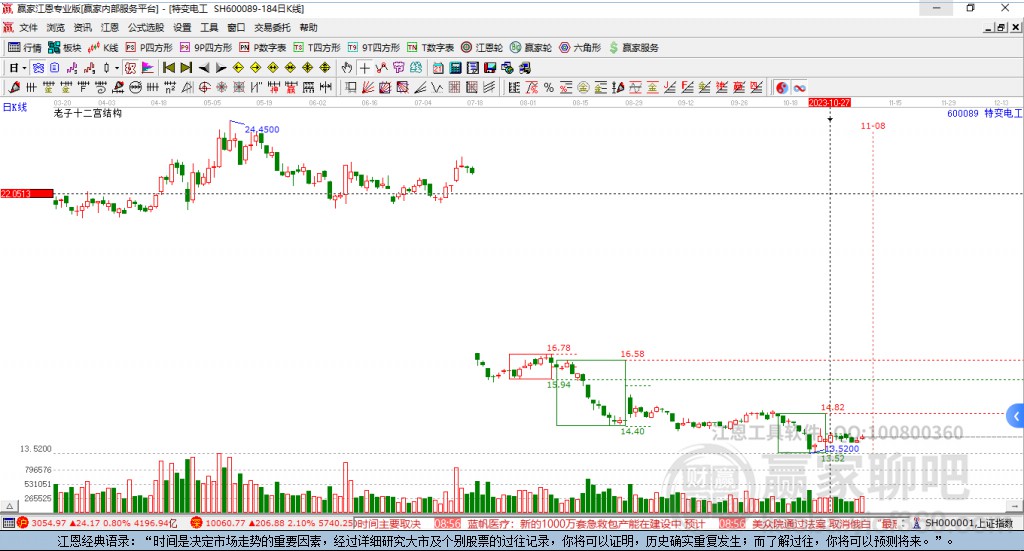Click the yellow diamond four-way arrow icon
This screenshot has width=1024, height=551.
click(308, 68)
